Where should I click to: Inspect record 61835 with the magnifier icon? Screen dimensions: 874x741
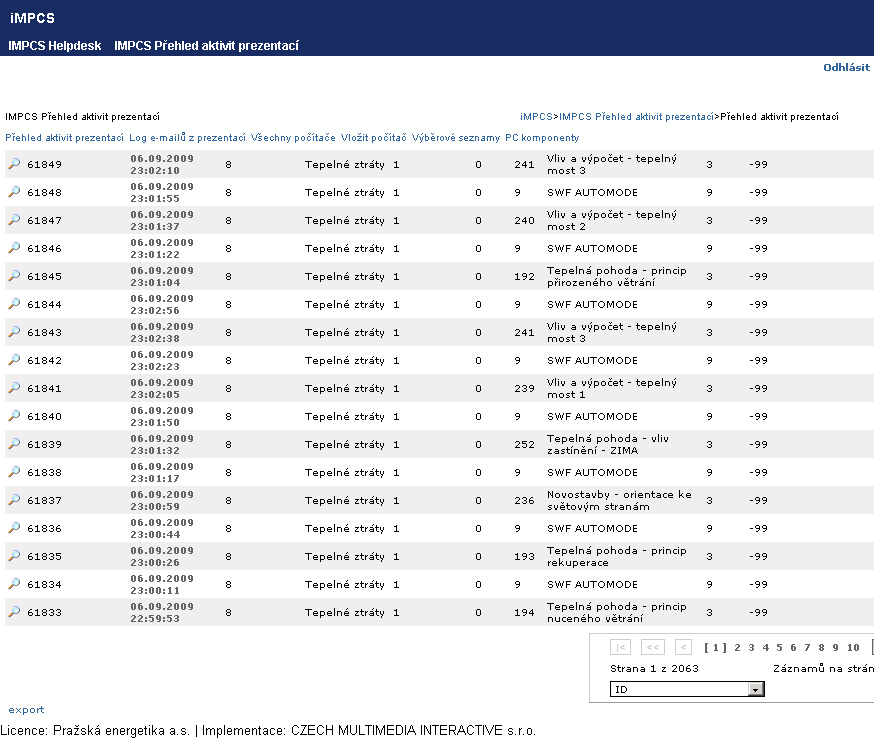pyautogui.click(x=14, y=556)
